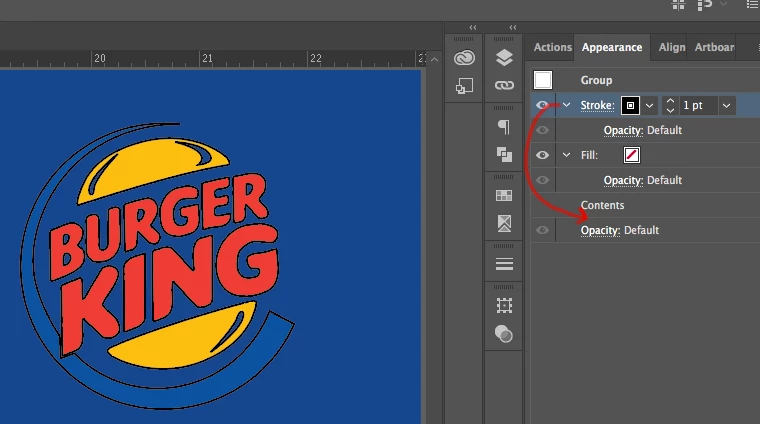Click the white Group thumbnail swatch
Image resolution: width=760 pixels, height=424 pixels.
point(543,80)
